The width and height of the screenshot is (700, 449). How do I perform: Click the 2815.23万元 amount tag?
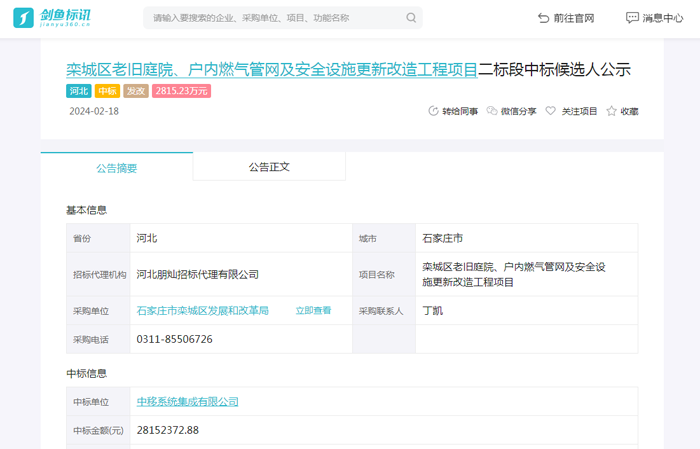[181, 91]
